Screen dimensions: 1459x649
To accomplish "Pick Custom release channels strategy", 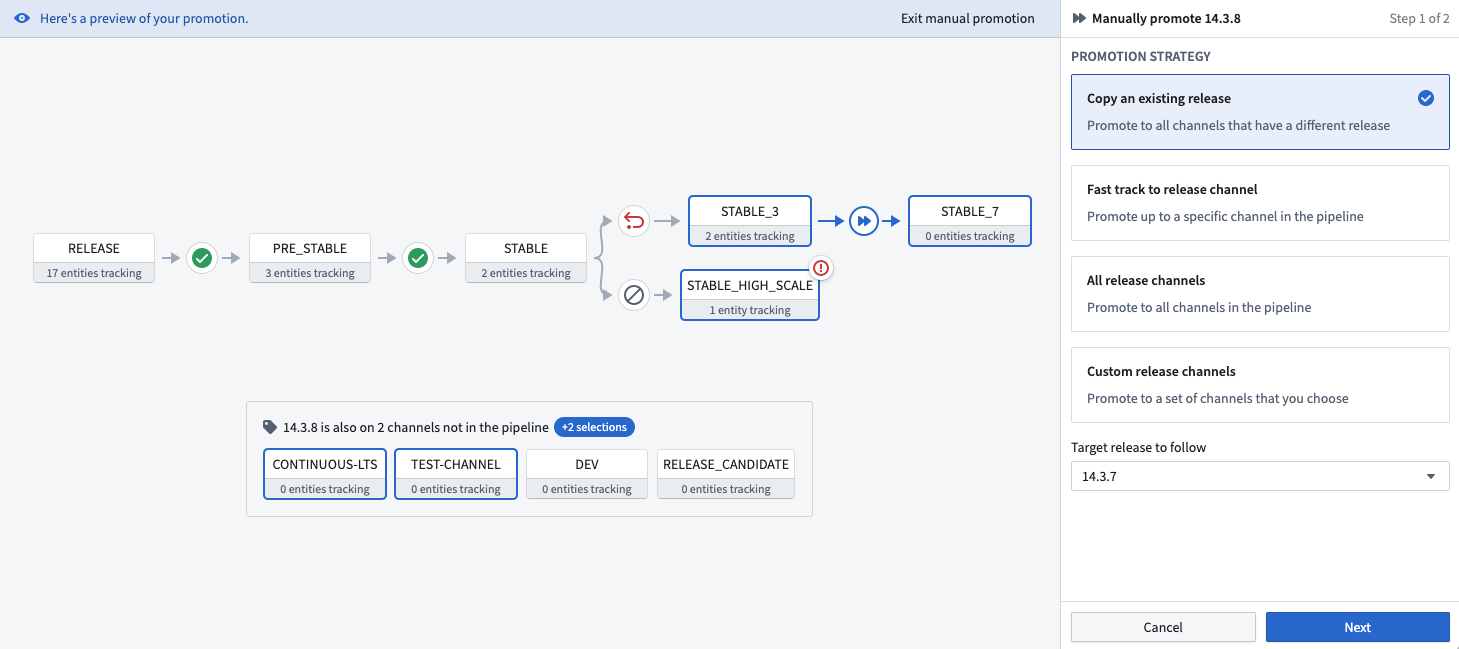I will 1260,385.
